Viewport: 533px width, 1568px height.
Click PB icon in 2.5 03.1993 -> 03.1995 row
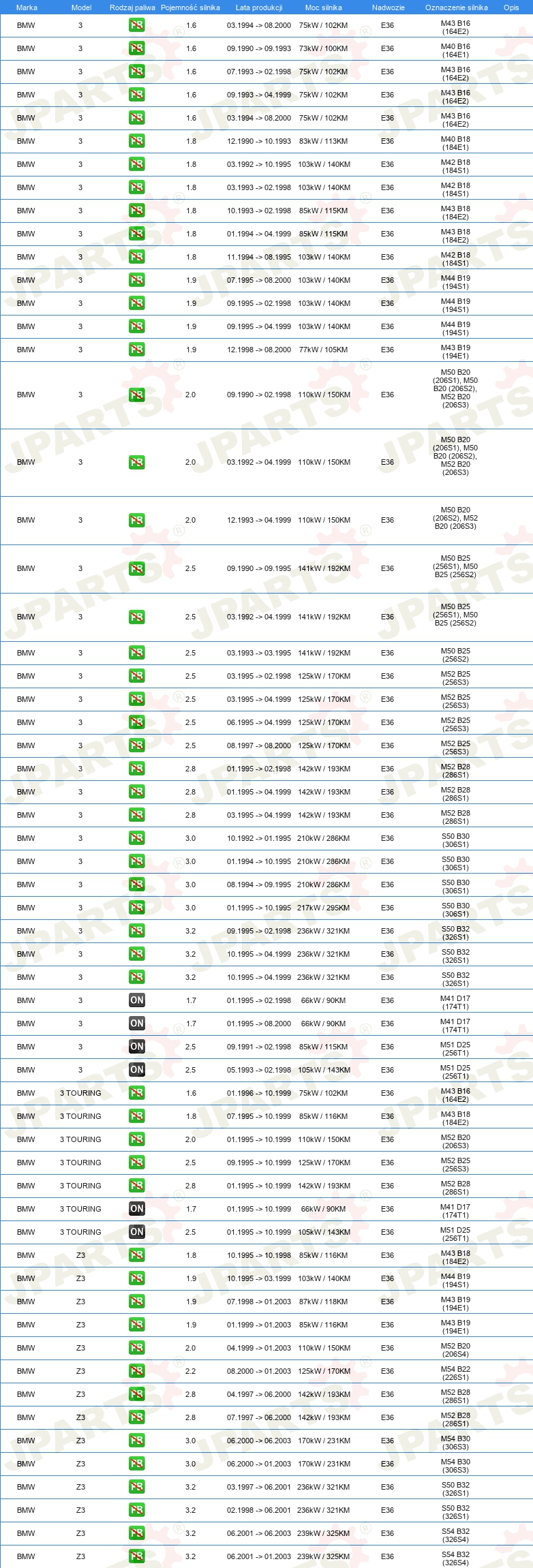click(136, 653)
